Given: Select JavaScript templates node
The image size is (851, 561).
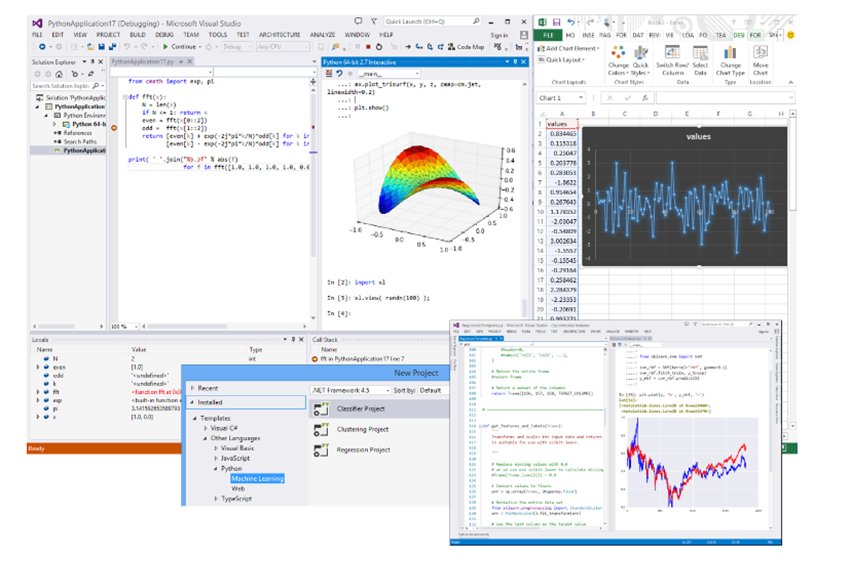Looking at the screenshot, I should click(235, 458).
